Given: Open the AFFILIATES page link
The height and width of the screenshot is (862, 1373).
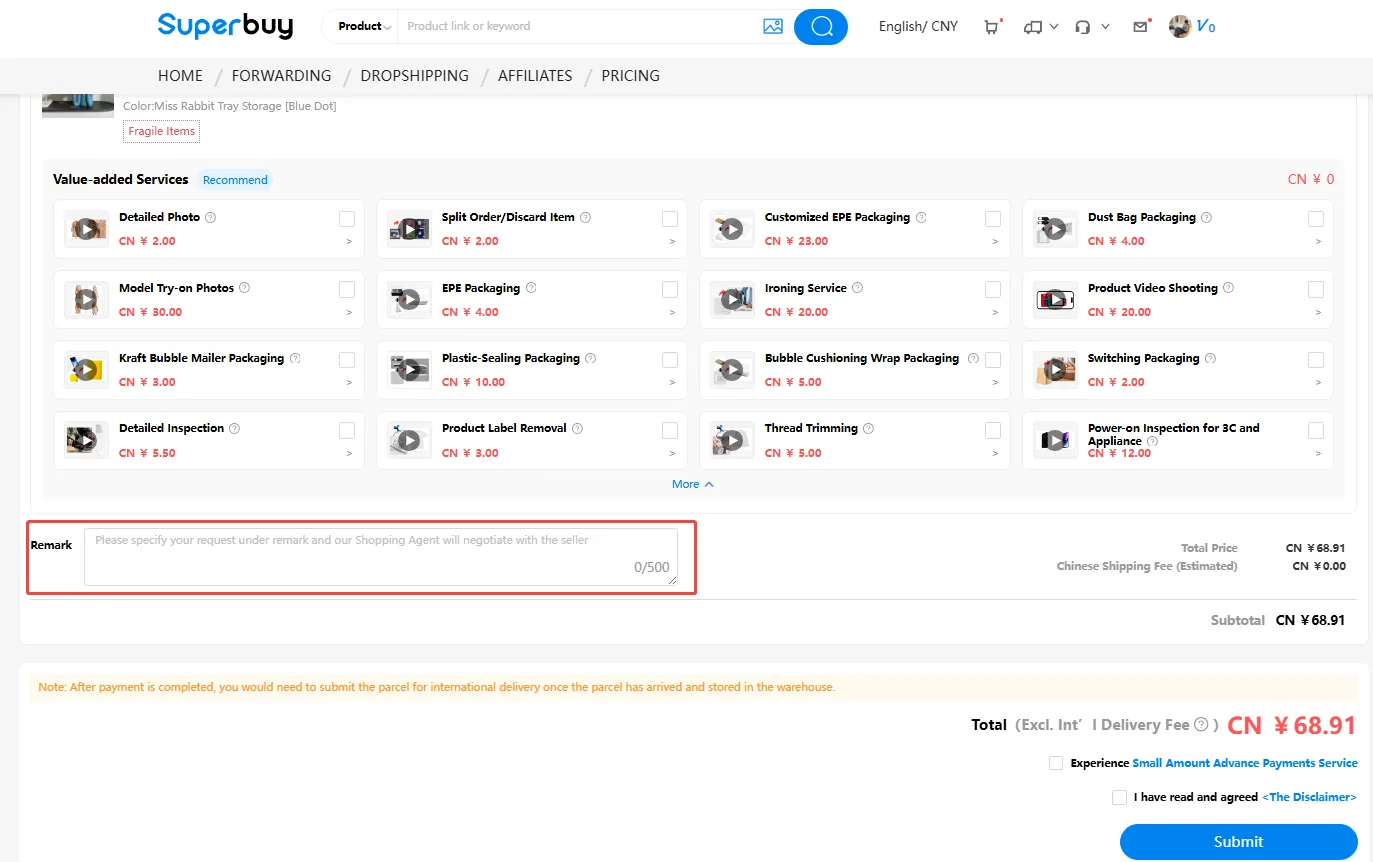Looking at the screenshot, I should point(535,76).
